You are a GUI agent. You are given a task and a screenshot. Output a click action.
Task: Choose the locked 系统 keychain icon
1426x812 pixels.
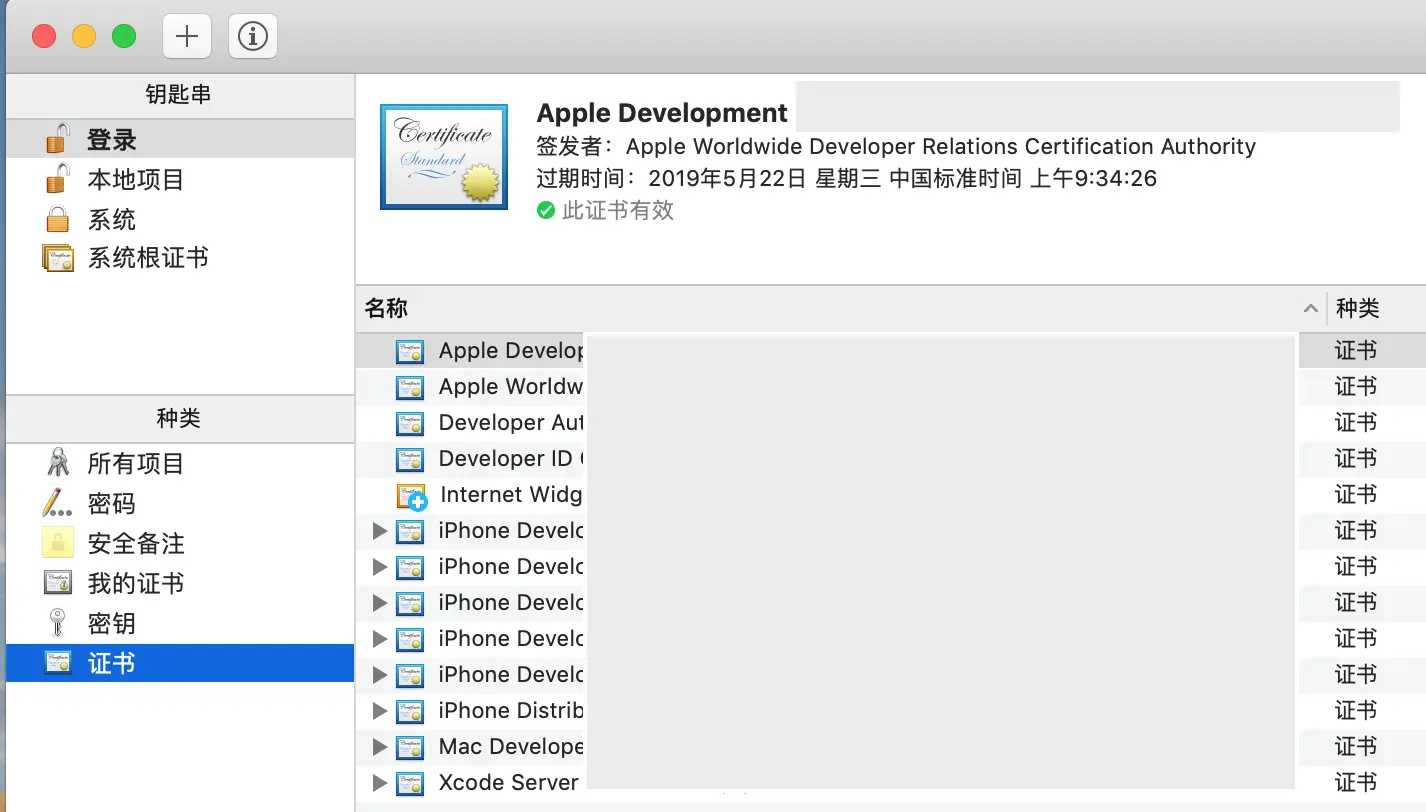(x=58, y=219)
